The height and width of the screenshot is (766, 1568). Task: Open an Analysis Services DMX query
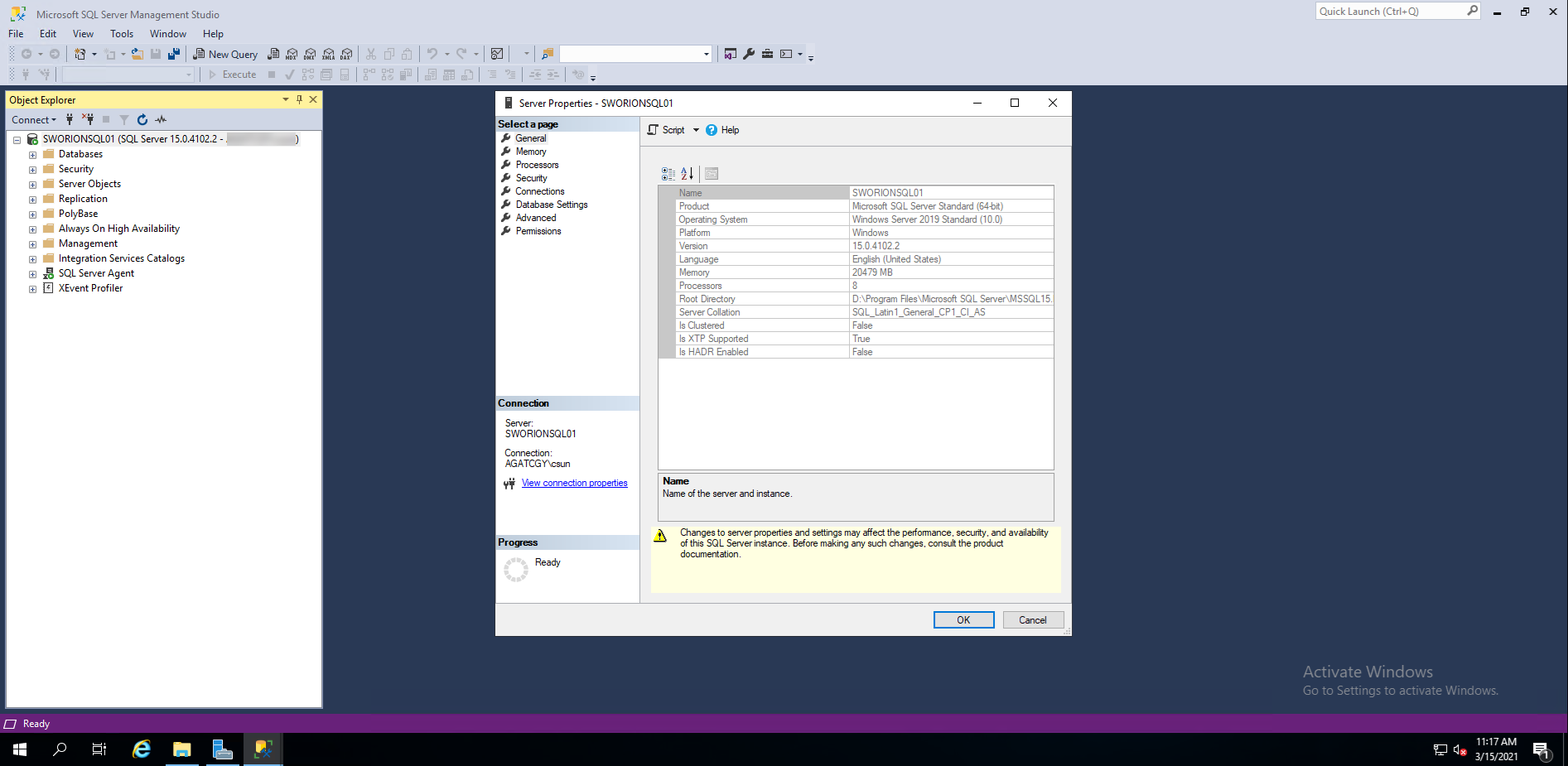tap(310, 54)
